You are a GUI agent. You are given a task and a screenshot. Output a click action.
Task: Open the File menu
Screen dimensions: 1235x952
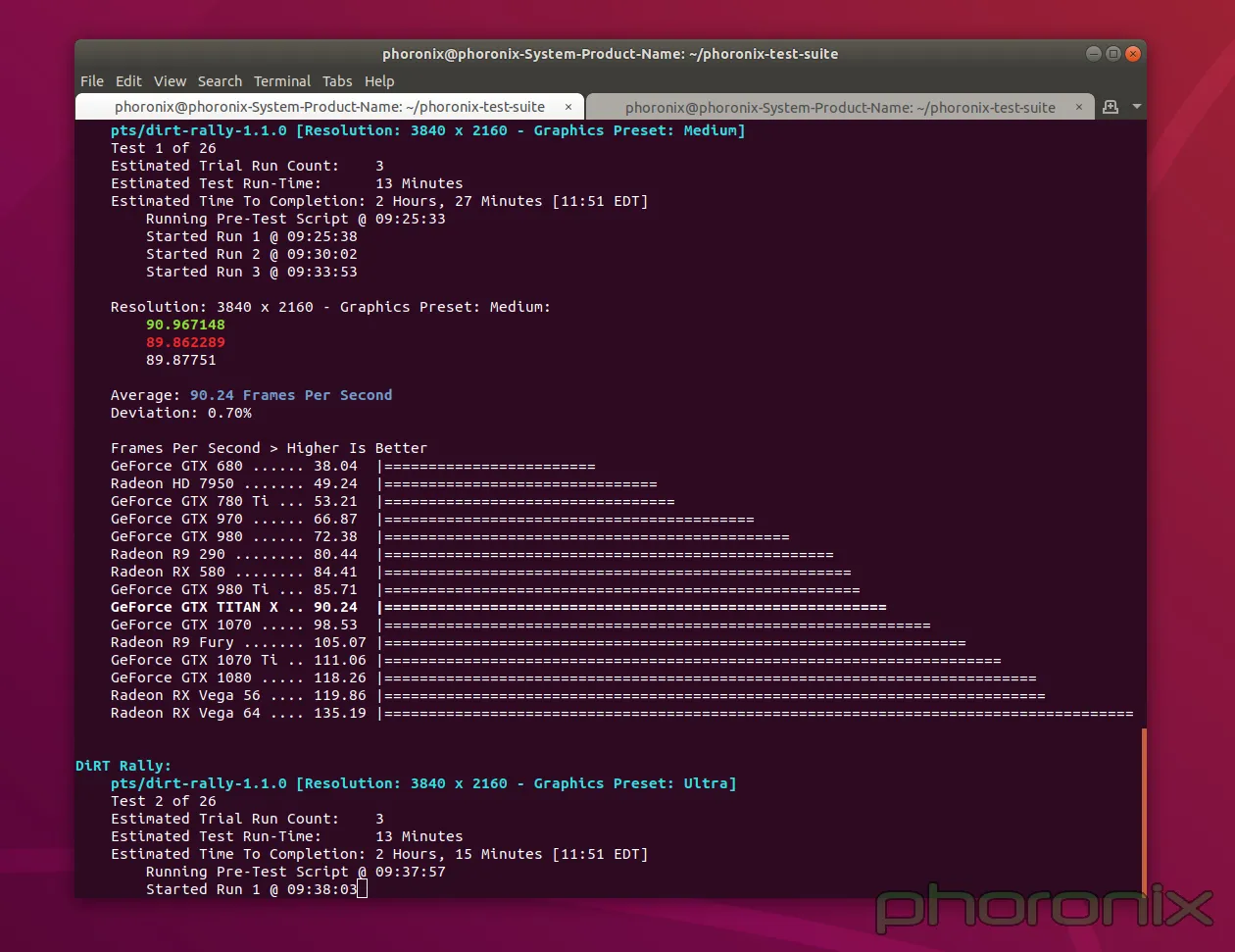tap(92, 81)
